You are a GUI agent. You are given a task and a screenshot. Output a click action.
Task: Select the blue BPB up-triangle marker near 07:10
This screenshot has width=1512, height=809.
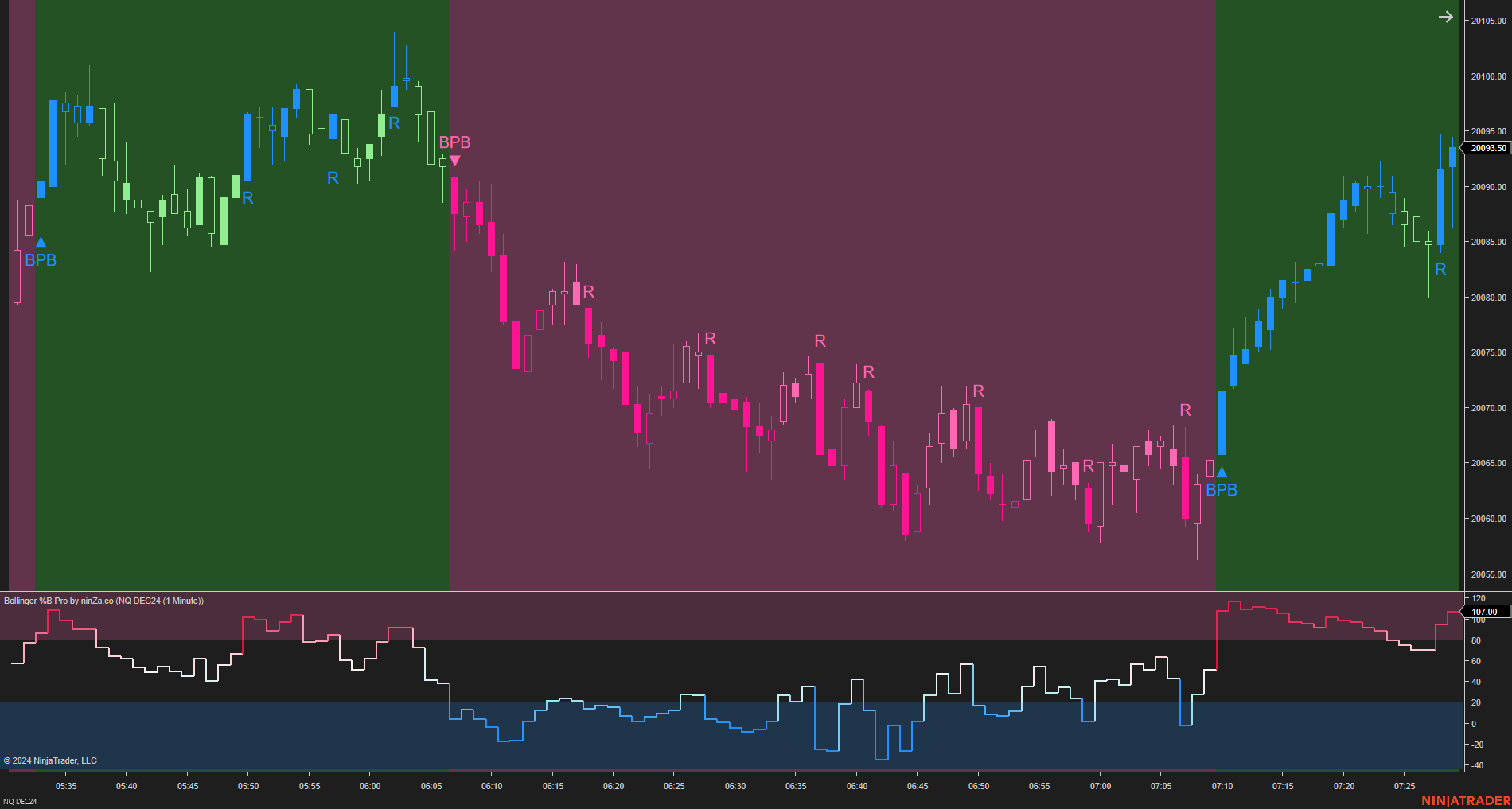[1222, 471]
